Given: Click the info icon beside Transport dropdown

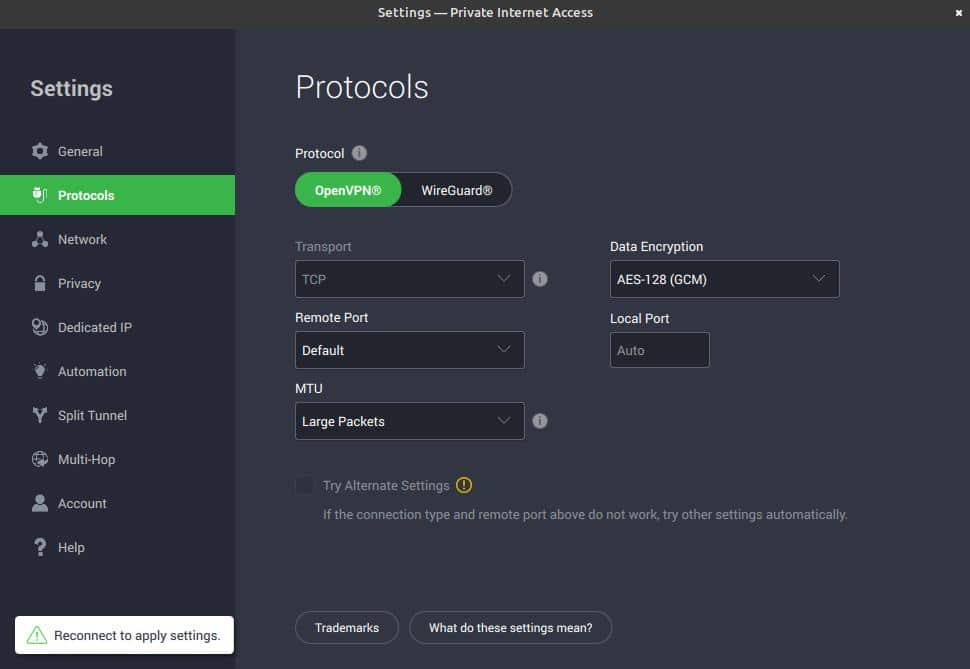Looking at the screenshot, I should coord(540,279).
